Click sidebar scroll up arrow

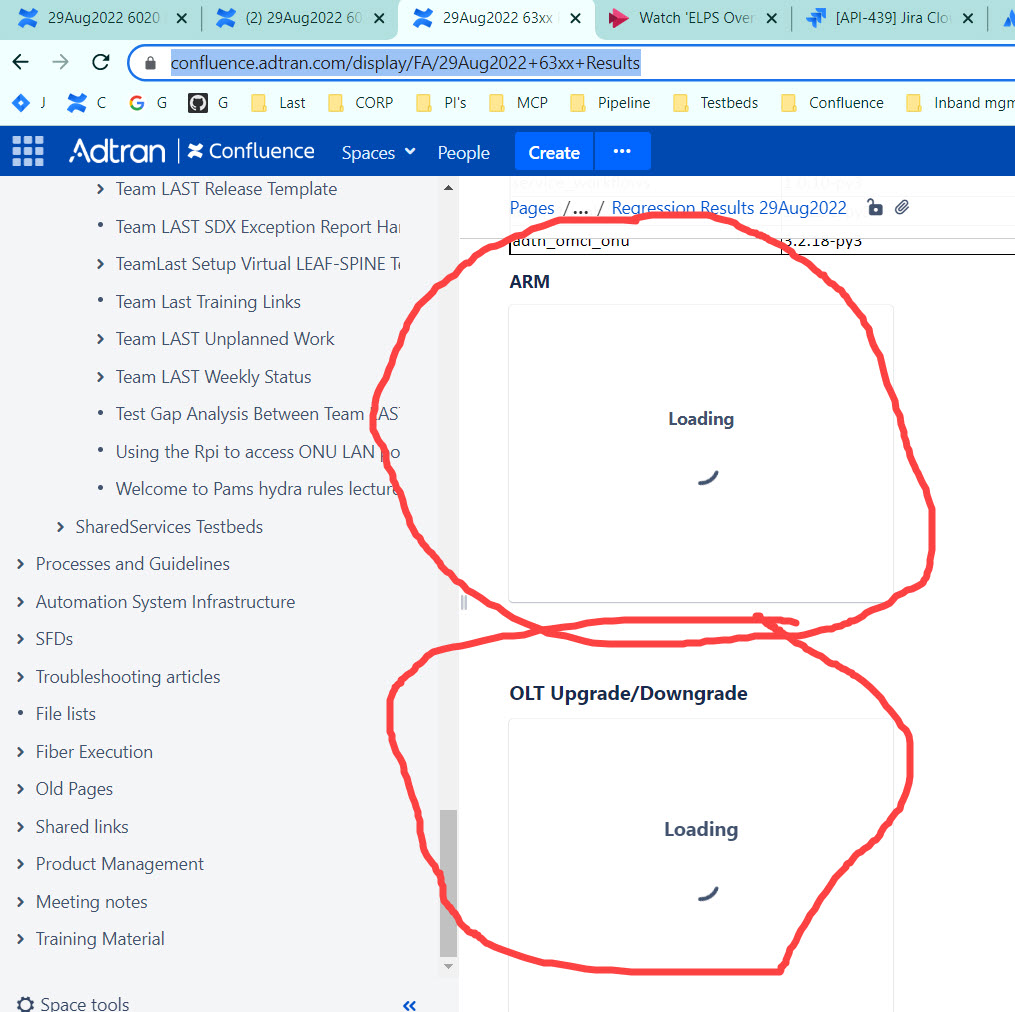[448, 188]
